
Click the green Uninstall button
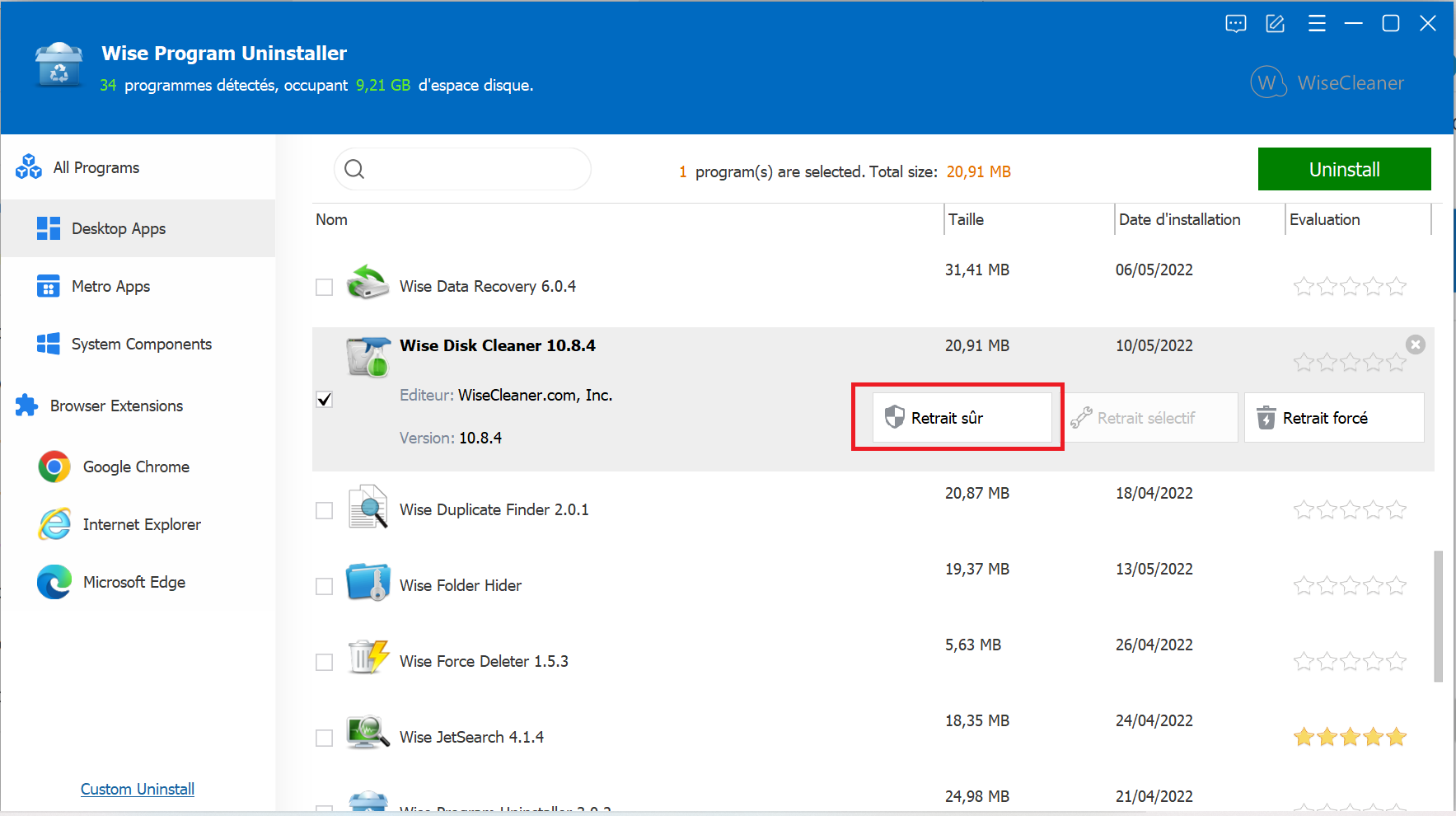point(1344,169)
